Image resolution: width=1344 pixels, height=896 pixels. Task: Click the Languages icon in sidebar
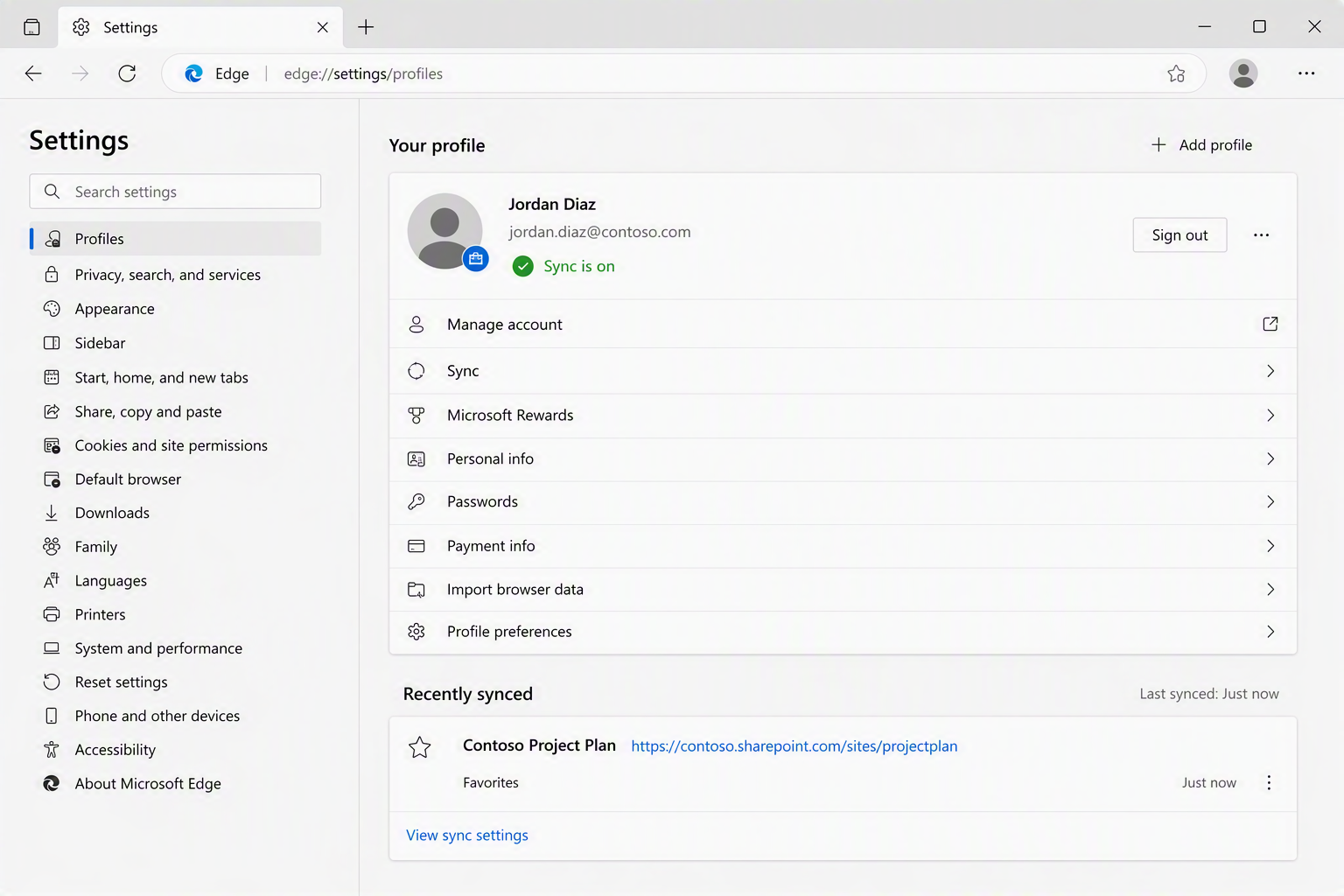52,580
